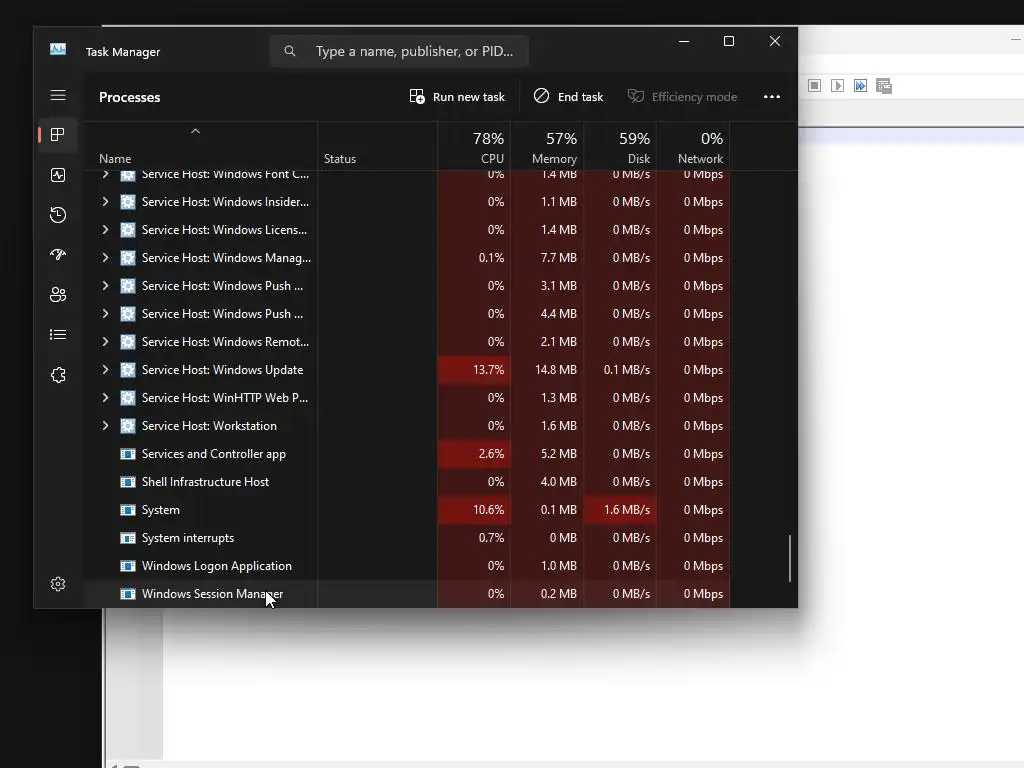
Task: Open the Users page from sidebar
Action: [58, 295]
